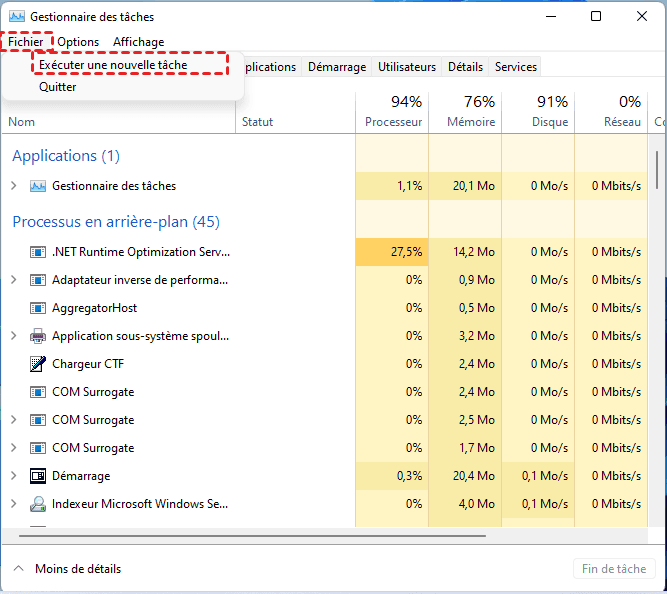Screen dimensions: 667x594
Task: Click the 0,5 Mo memory value
Action: [476, 308]
